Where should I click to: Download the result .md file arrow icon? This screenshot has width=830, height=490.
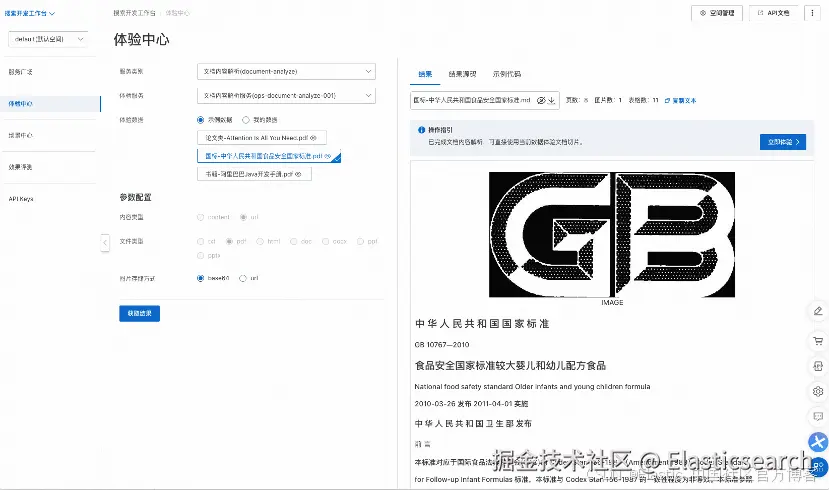(x=551, y=101)
